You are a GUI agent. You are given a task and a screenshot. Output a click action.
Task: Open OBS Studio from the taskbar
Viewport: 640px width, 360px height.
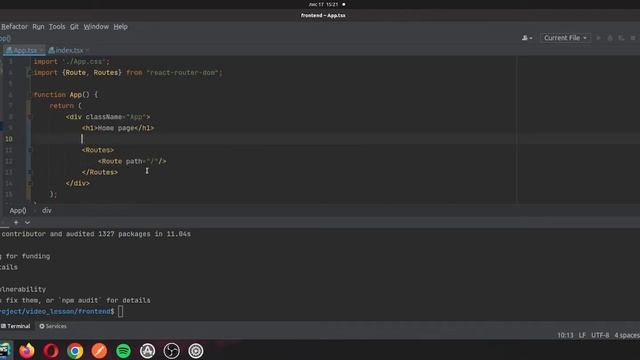[x=171, y=351]
